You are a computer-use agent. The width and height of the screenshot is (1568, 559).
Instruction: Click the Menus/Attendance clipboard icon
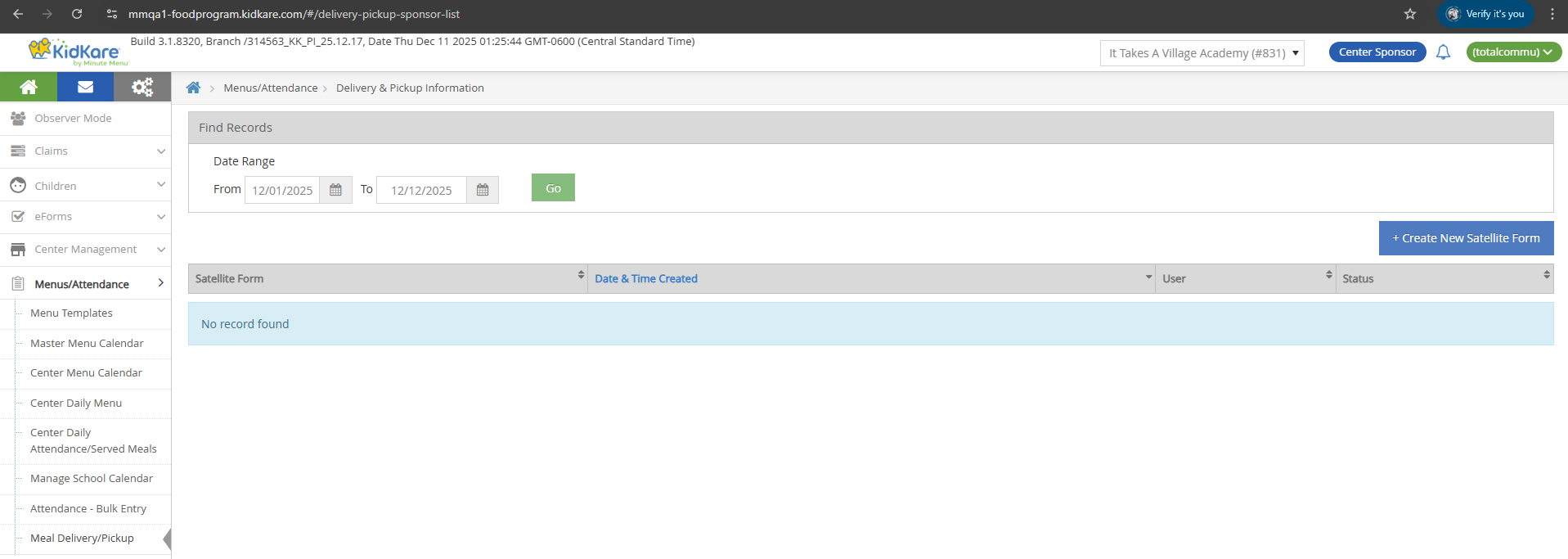pyautogui.click(x=18, y=284)
